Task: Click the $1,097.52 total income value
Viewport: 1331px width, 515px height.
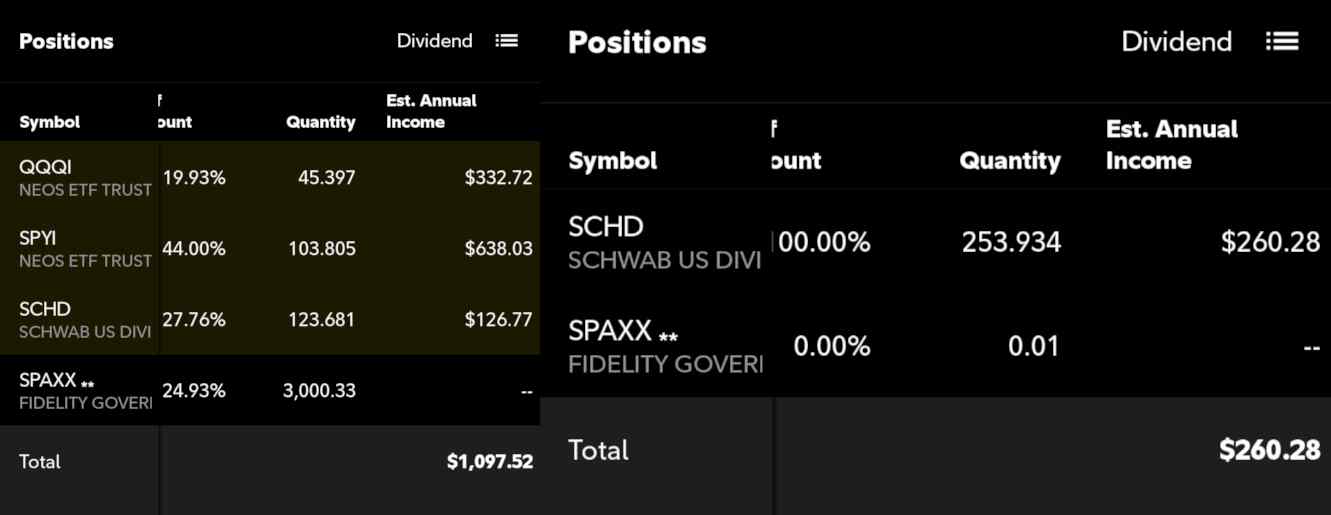Action: (490, 462)
